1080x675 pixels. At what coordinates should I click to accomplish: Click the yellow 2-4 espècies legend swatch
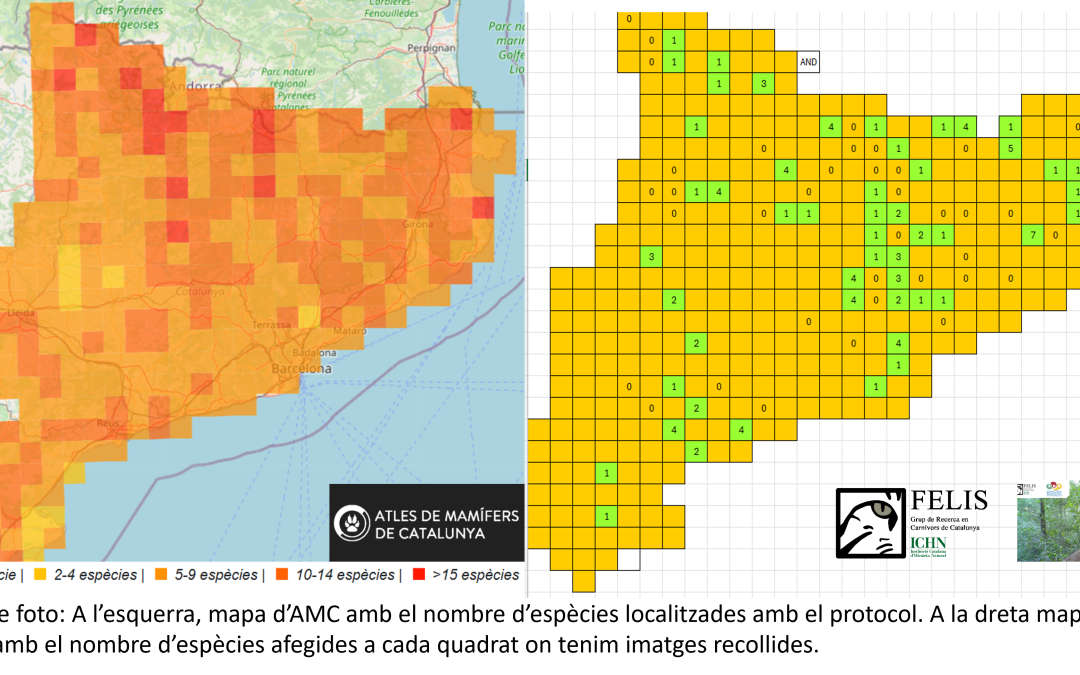(40, 575)
